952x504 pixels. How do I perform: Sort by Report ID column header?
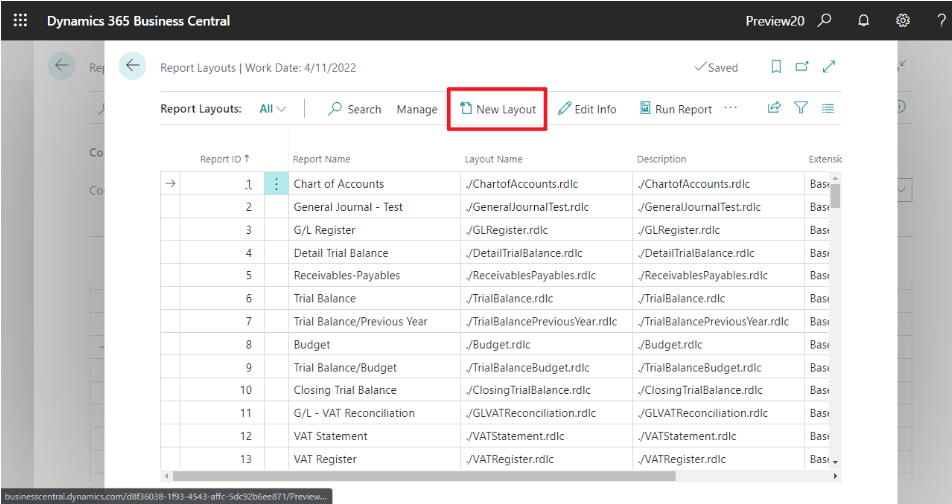coord(225,159)
